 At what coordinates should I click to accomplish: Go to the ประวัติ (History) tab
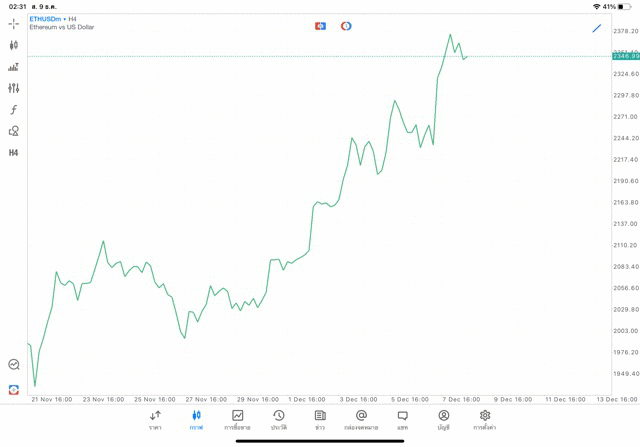point(278,420)
